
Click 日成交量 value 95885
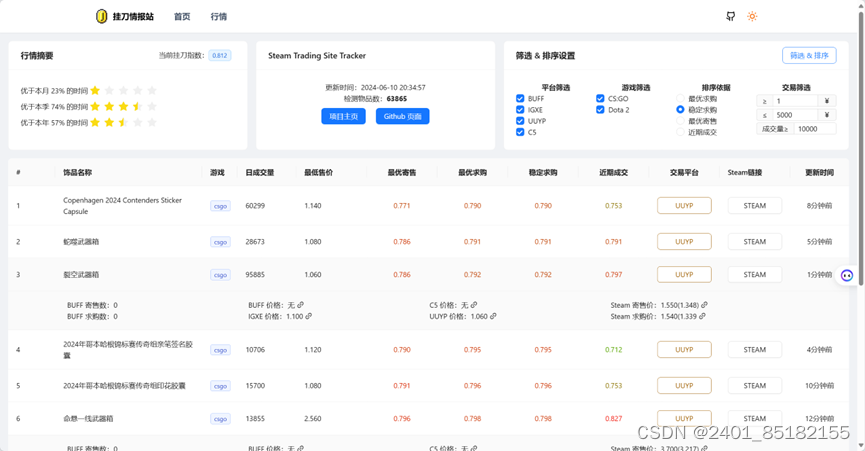(x=255, y=275)
